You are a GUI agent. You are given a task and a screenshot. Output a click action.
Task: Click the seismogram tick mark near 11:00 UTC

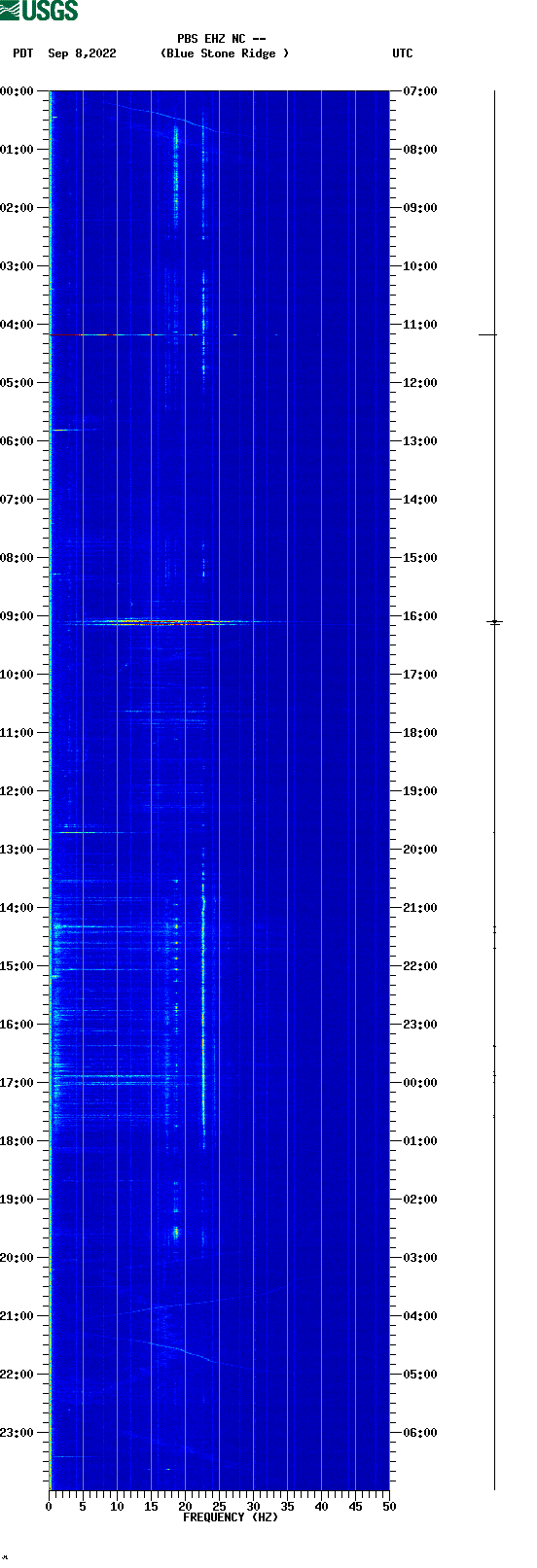click(487, 334)
